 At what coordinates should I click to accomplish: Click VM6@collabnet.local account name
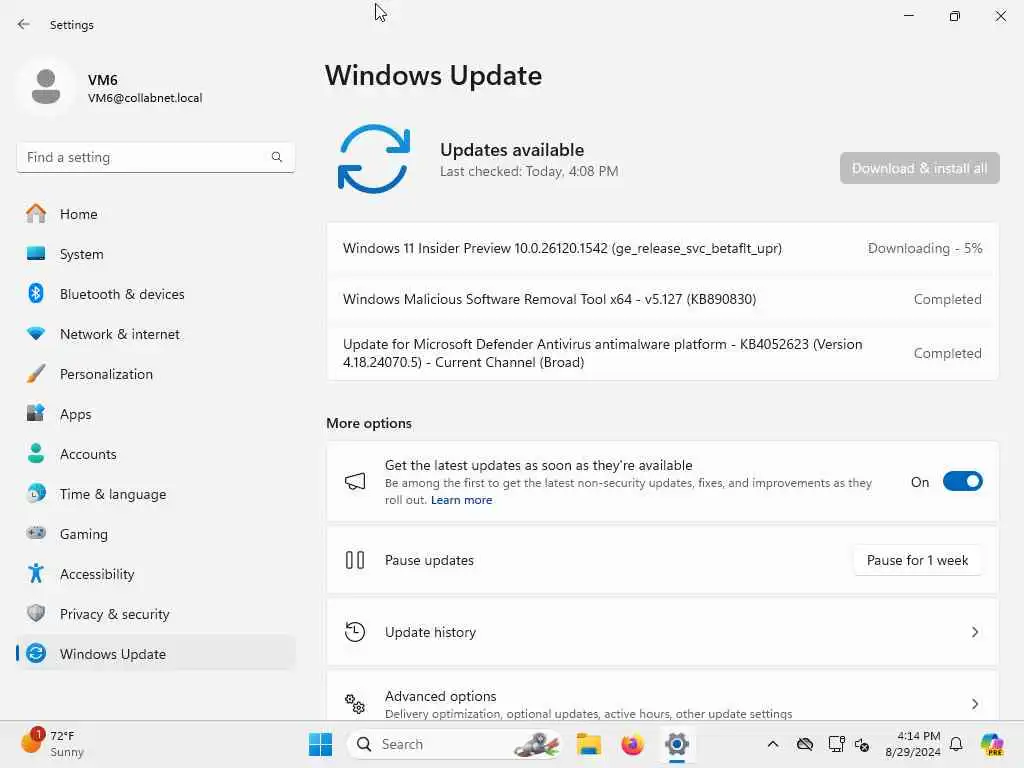[145, 98]
